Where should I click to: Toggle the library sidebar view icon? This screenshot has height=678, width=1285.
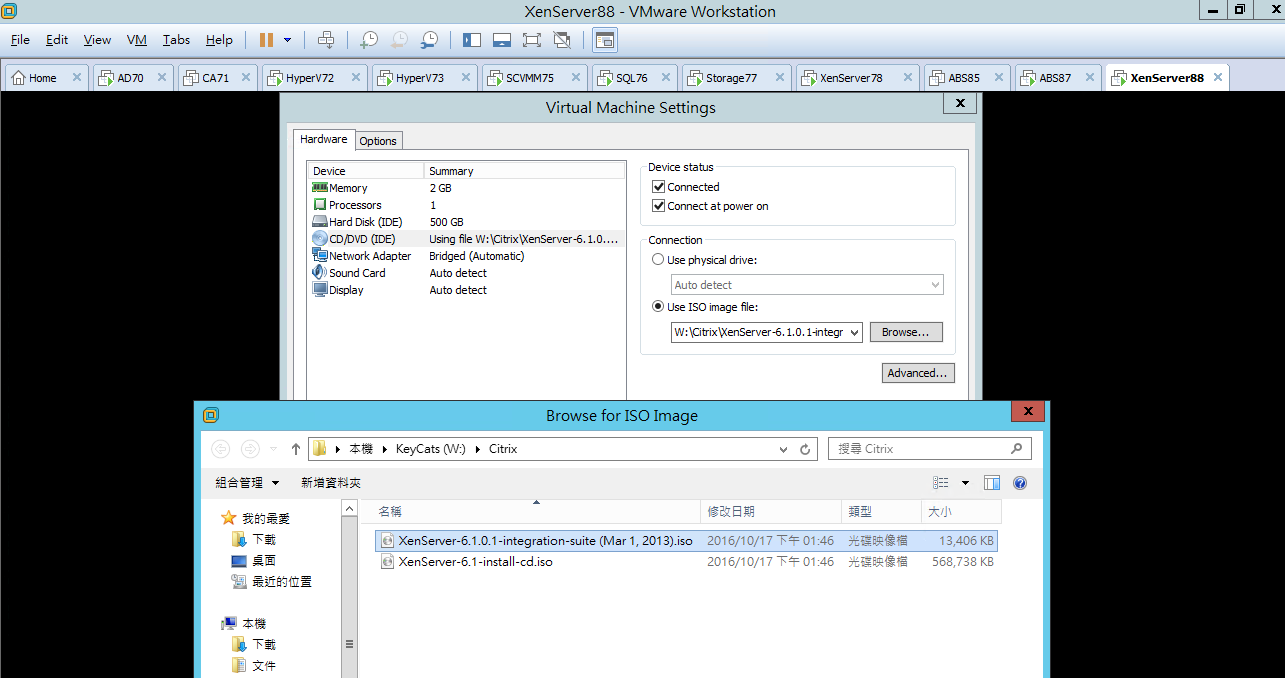pyautogui.click(x=472, y=40)
